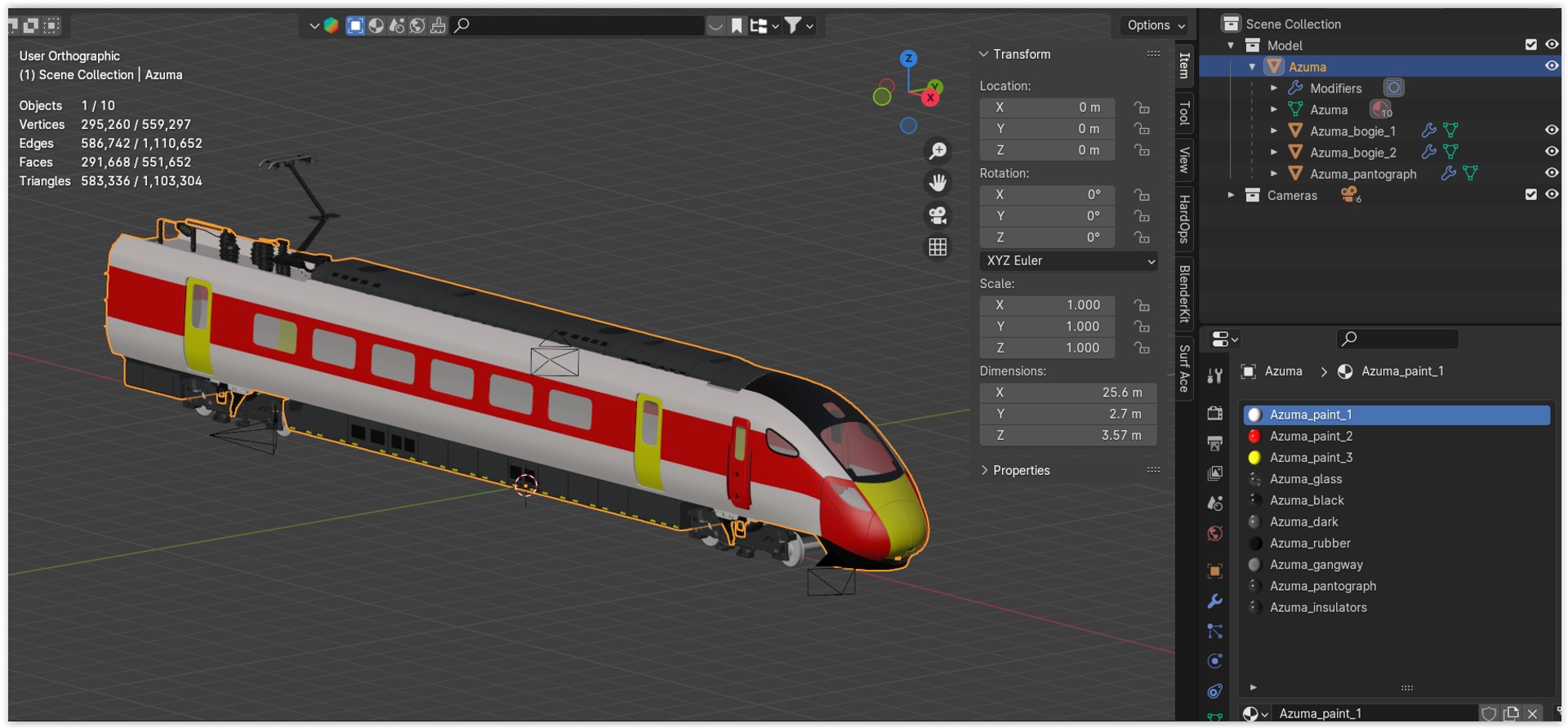
Task: Collapse the Transform panel
Action: 984,54
